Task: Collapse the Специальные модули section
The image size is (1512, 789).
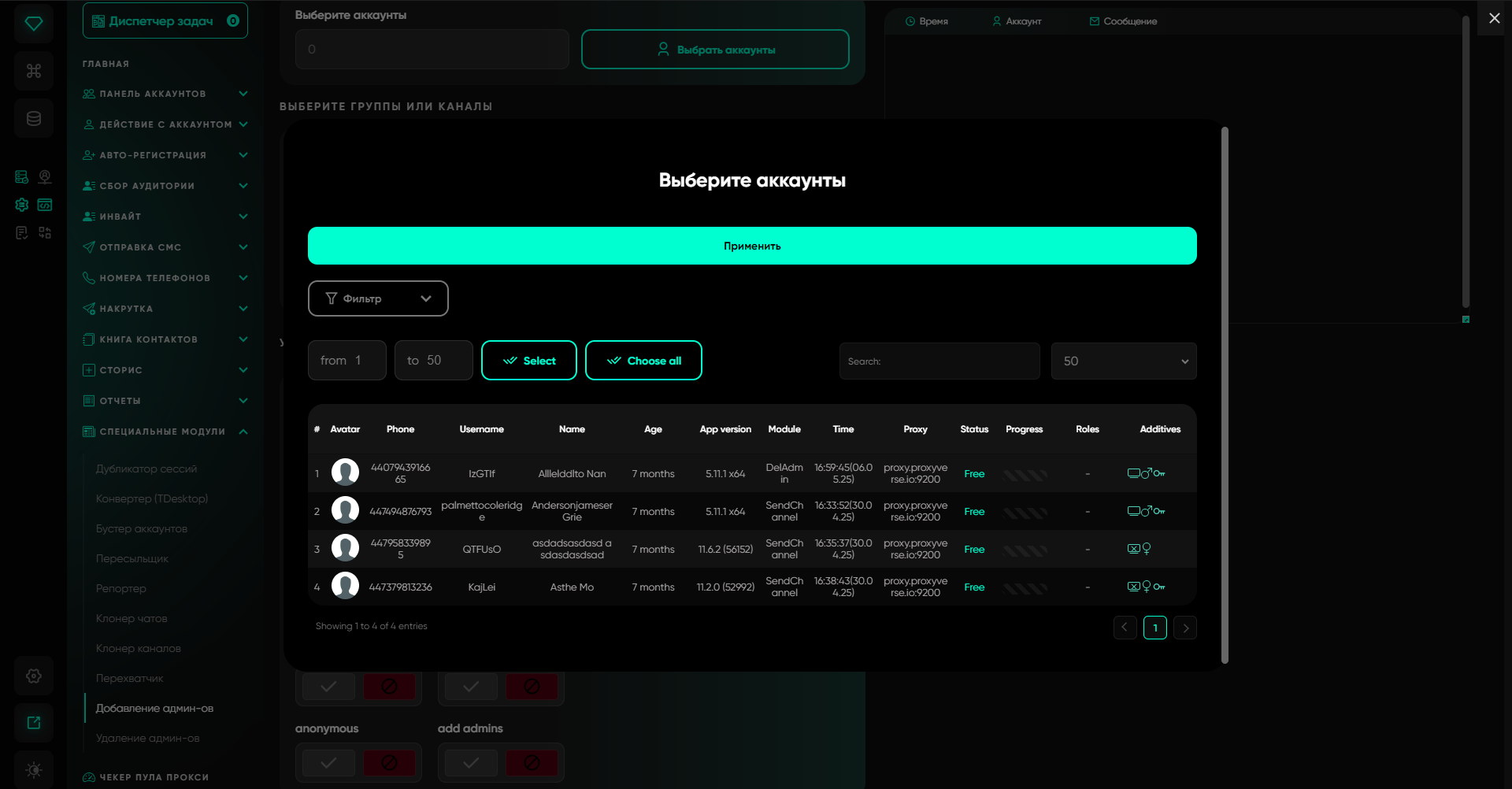Action: tap(243, 432)
